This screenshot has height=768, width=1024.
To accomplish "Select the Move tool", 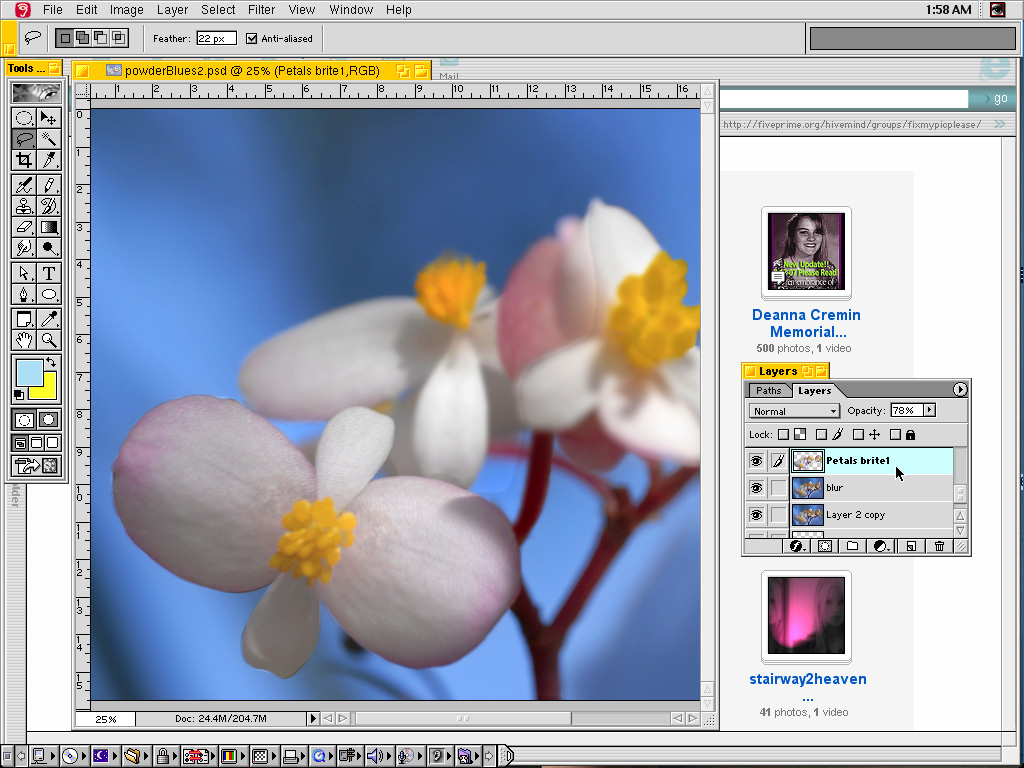I will 49,118.
